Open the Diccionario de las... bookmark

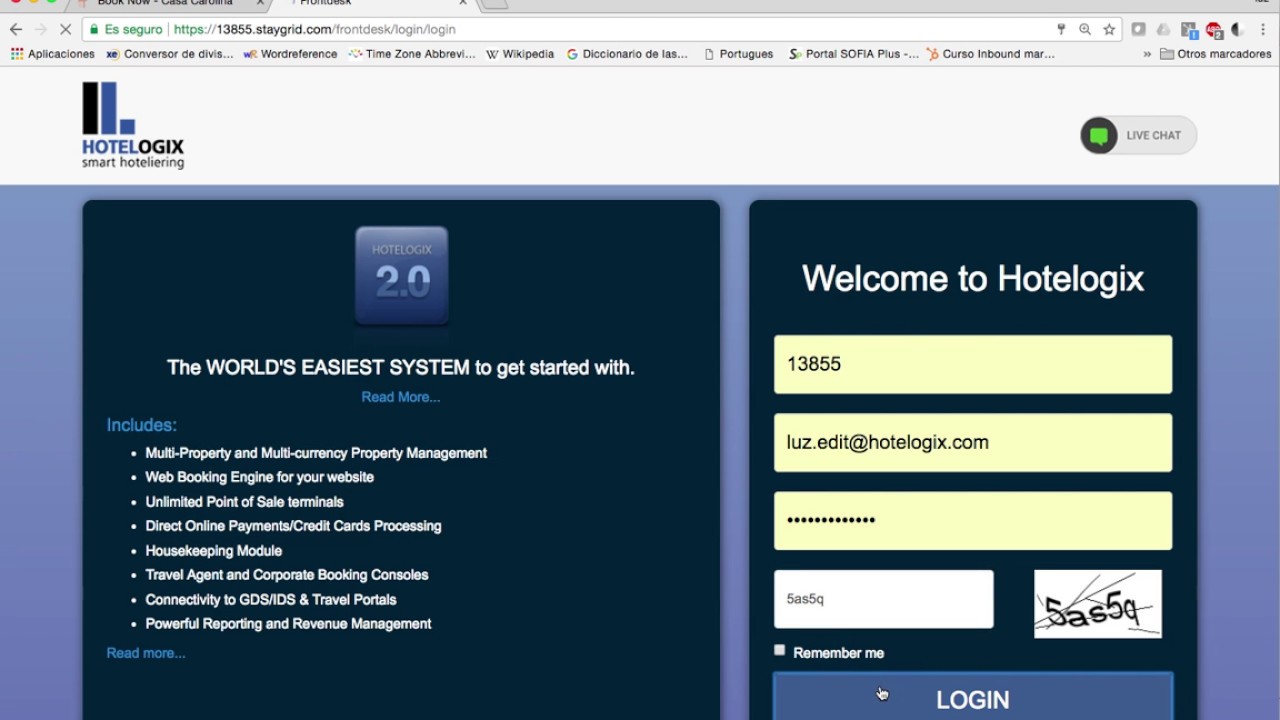click(x=627, y=54)
